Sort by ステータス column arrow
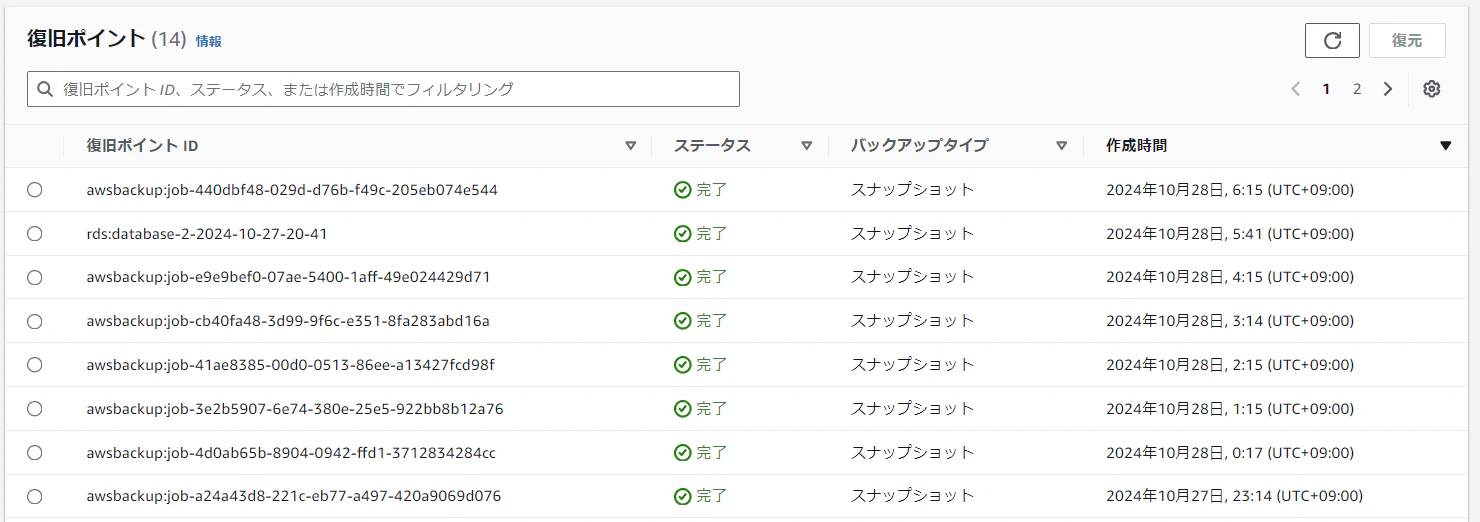The height and width of the screenshot is (522, 1480). (807, 146)
